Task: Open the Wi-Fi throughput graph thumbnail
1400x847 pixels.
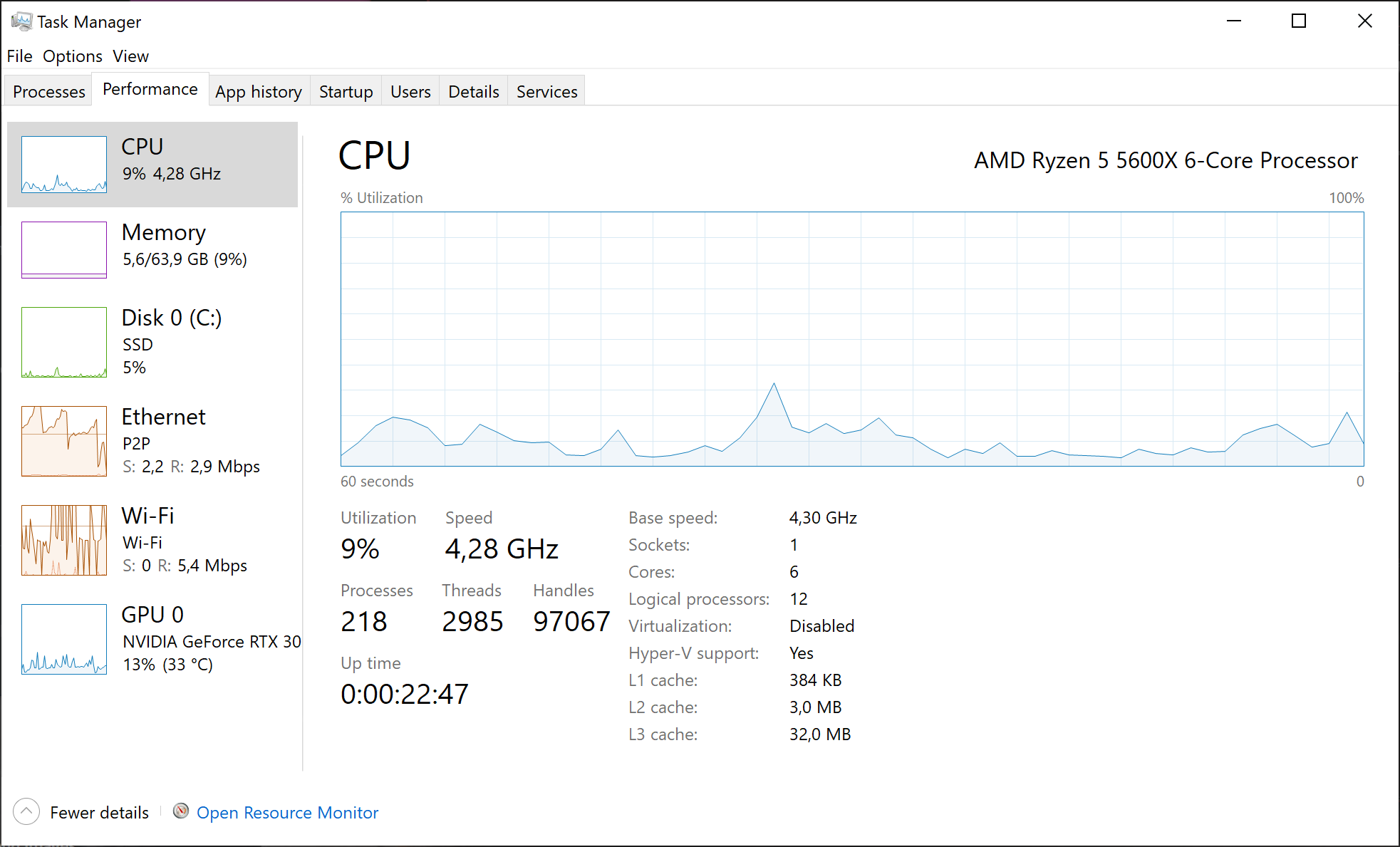Action: pyautogui.click(x=64, y=540)
